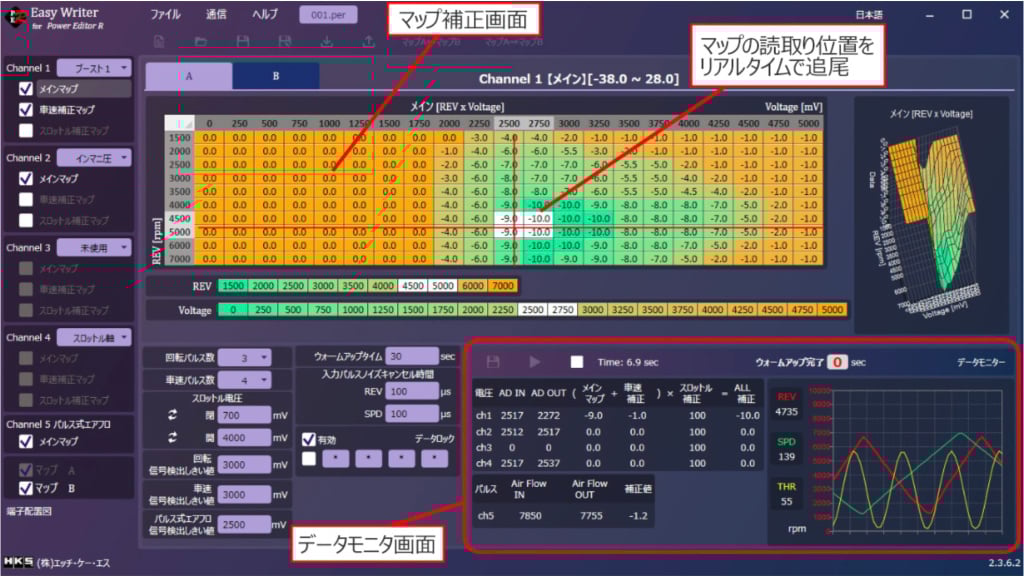
Task: Select the save-as icon in the toolbar
Action: [x=286, y=41]
